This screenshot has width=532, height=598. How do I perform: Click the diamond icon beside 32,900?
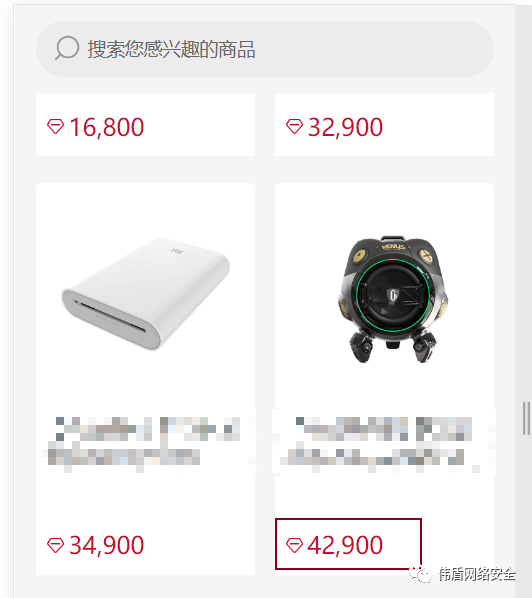pyautogui.click(x=294, y=126)
